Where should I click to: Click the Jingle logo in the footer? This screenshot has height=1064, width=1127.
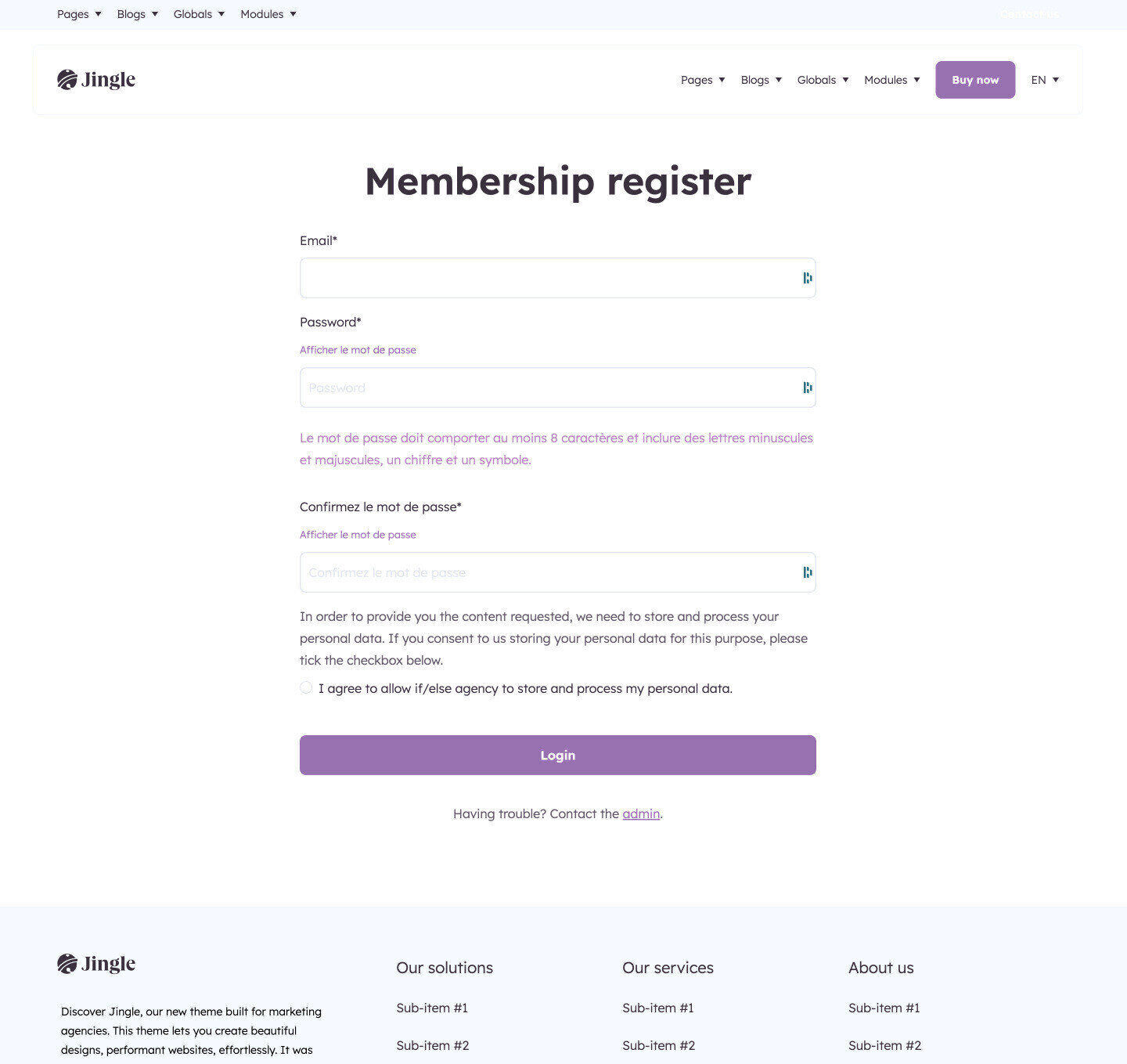96,964
